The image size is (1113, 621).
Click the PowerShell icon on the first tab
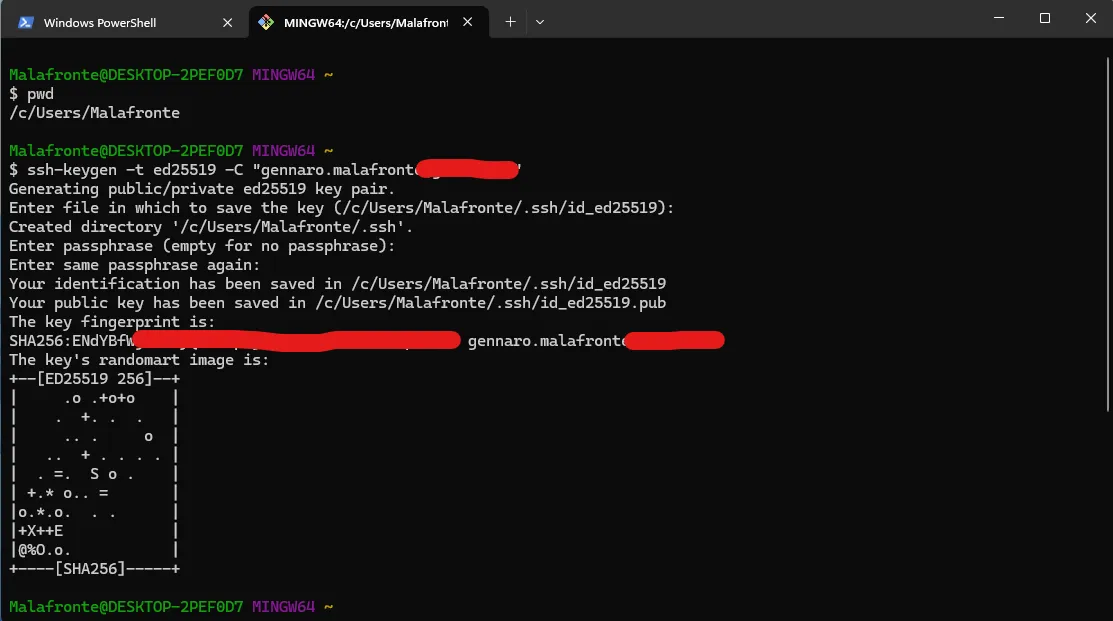(x=26, y=23)
